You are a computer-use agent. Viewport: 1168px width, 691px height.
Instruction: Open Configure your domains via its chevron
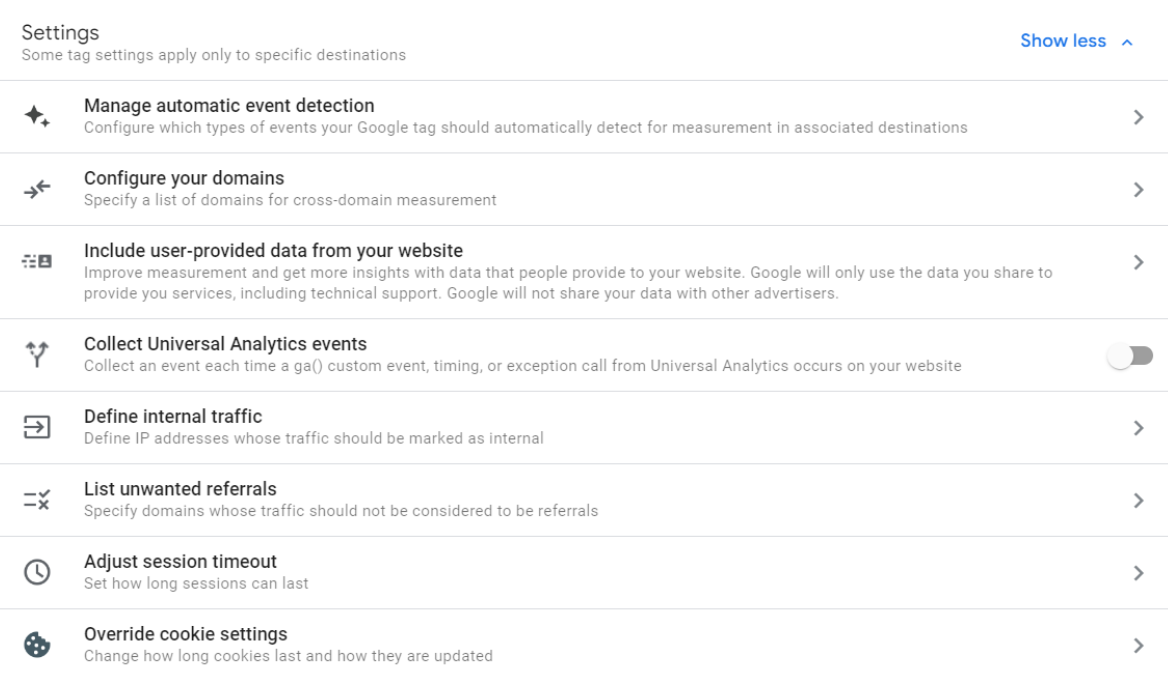point(1140,188)
